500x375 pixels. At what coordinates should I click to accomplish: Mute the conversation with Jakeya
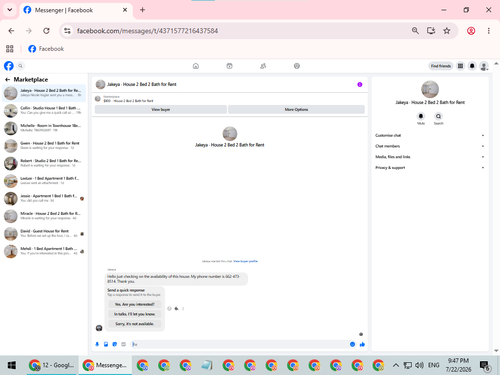tap(421, 116)
